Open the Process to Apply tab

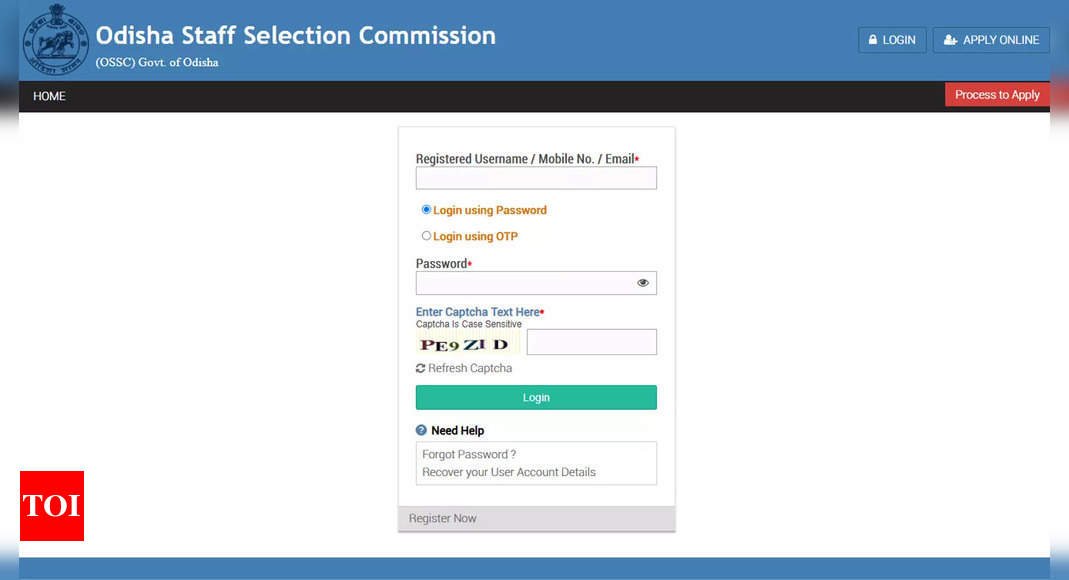997,95
